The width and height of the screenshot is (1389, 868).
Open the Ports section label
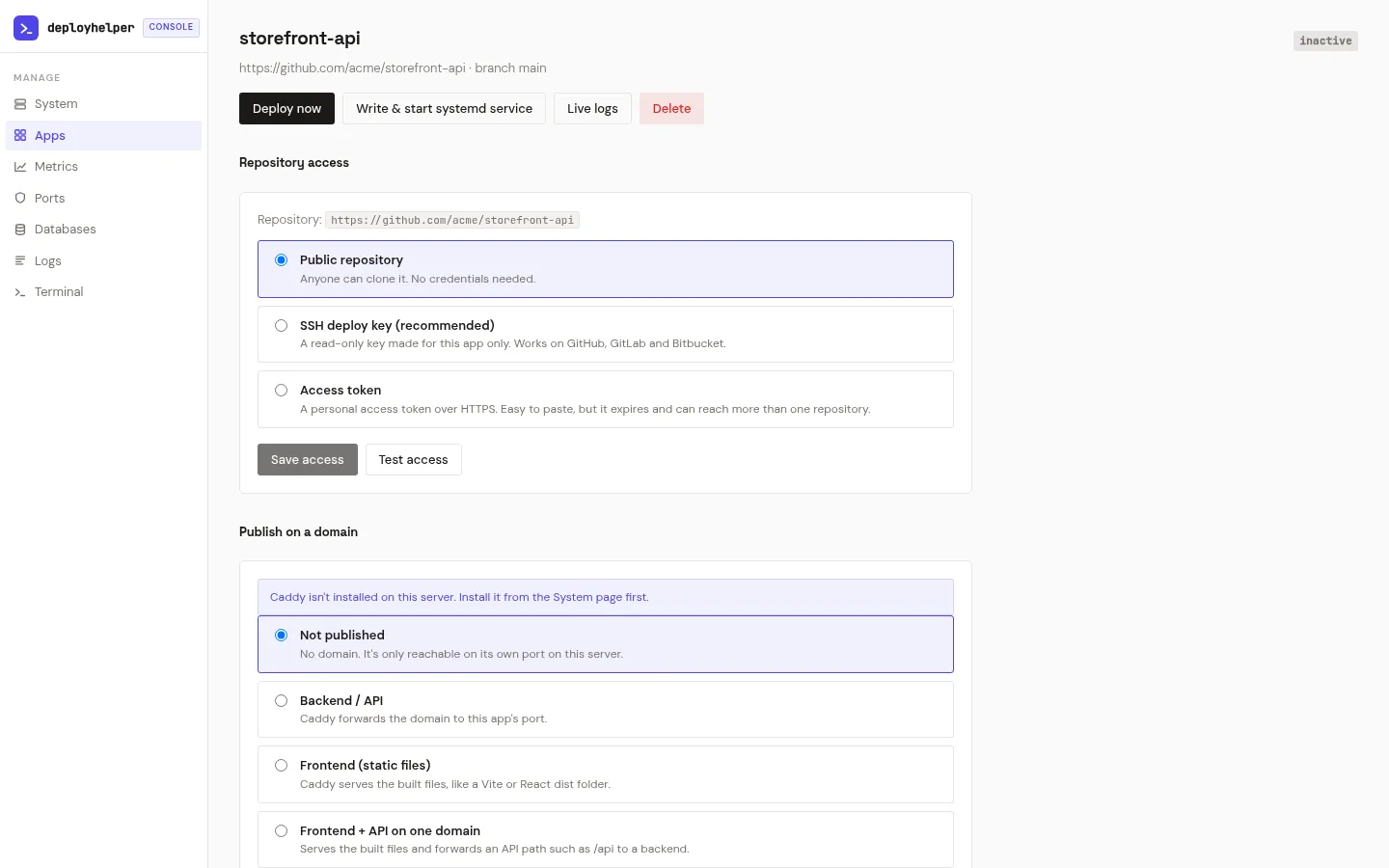pyautogui.click(x=50, y=199)
